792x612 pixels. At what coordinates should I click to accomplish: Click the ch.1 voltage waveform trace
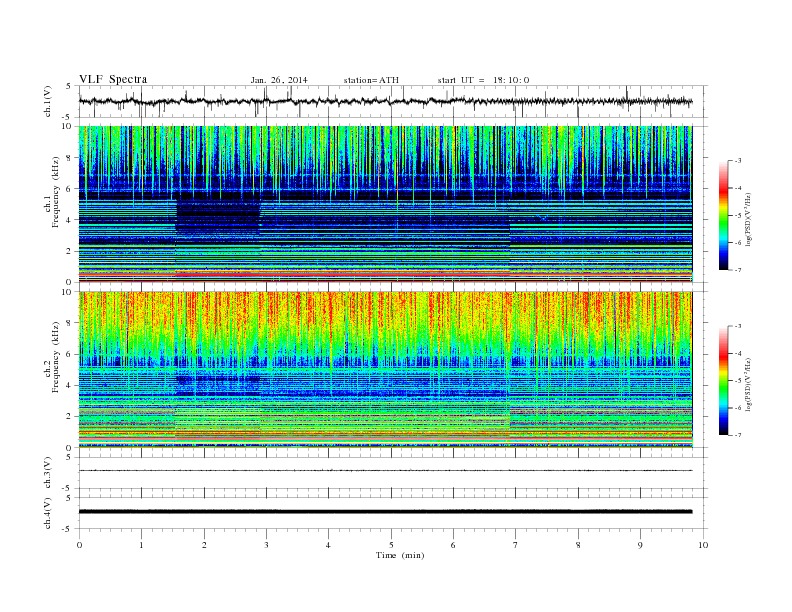[x=385, y=101]
